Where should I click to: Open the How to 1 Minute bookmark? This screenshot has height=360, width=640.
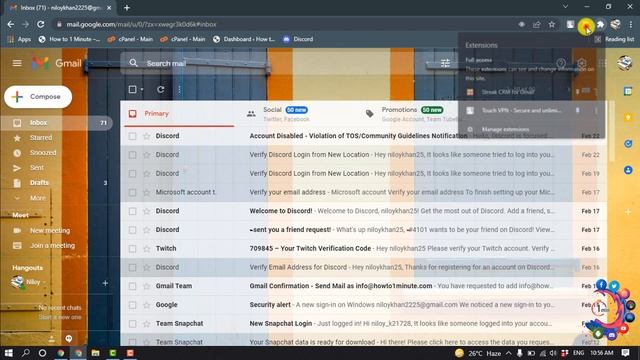click(69, 39)
